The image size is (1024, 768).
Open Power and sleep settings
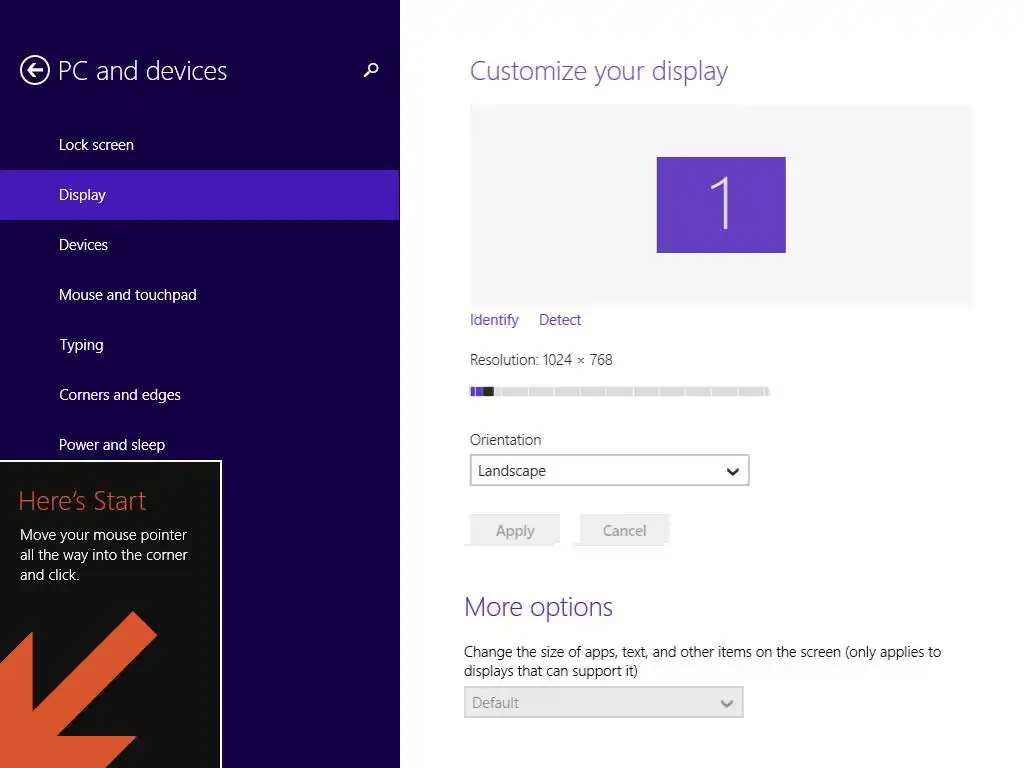(199, 445)
